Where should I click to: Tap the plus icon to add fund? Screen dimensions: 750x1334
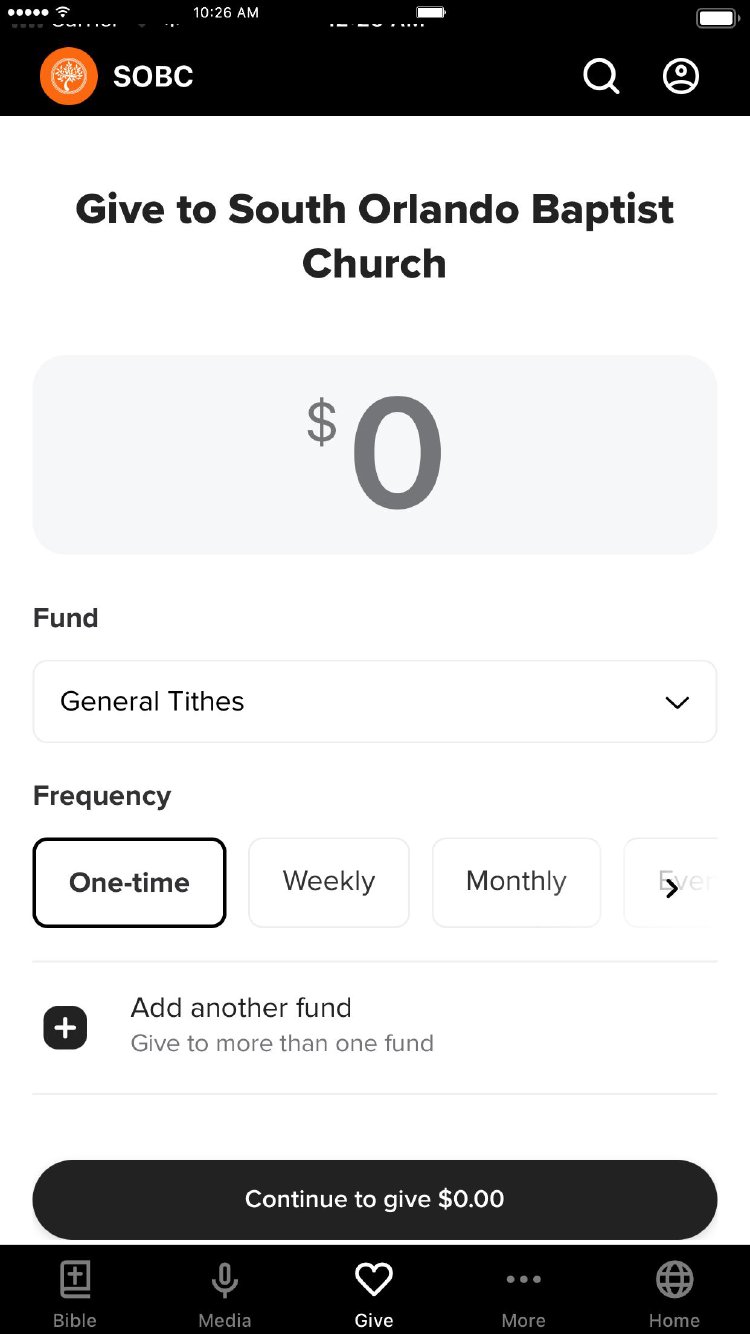66,1028
